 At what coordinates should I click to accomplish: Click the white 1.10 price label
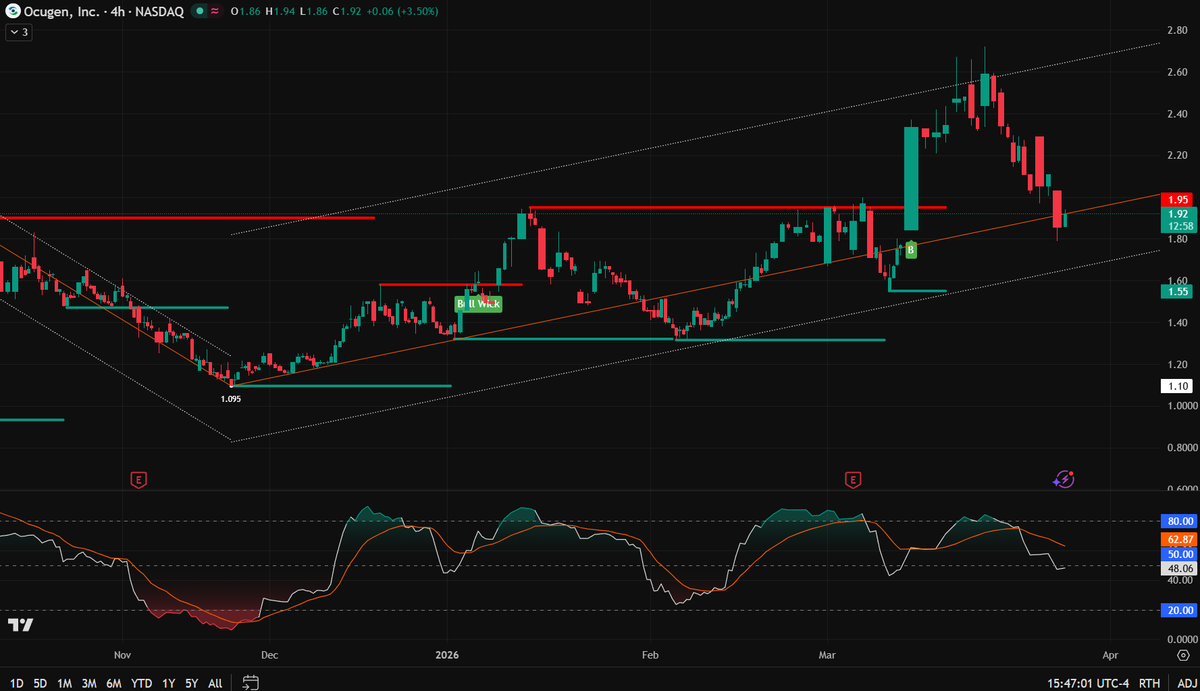[x=1178, y=385]
